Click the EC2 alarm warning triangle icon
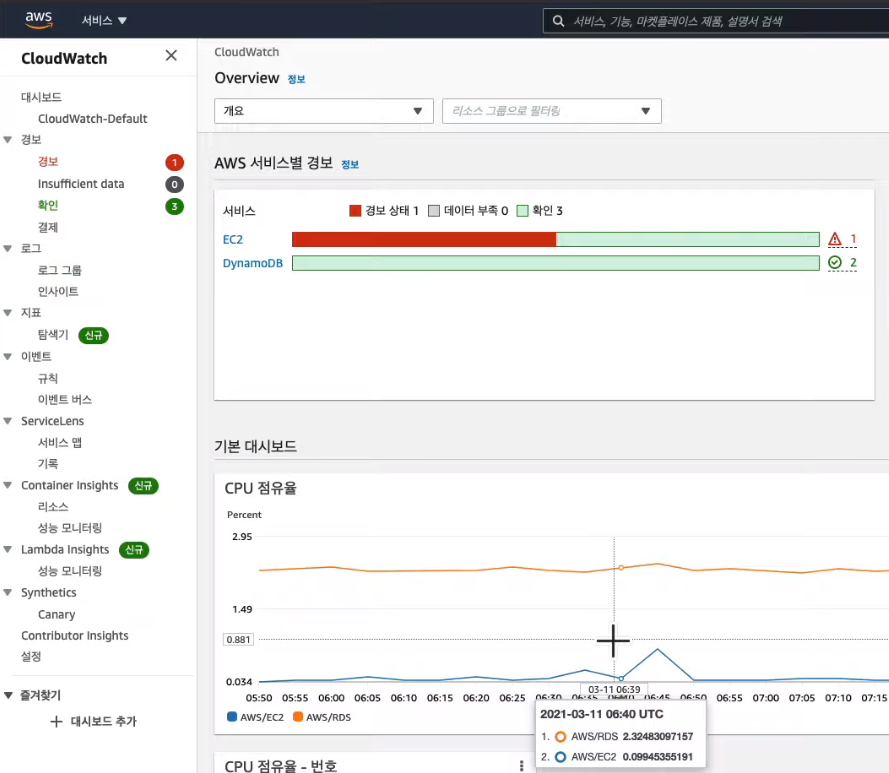This screenshot has width=889, height=773. point(835,239)
